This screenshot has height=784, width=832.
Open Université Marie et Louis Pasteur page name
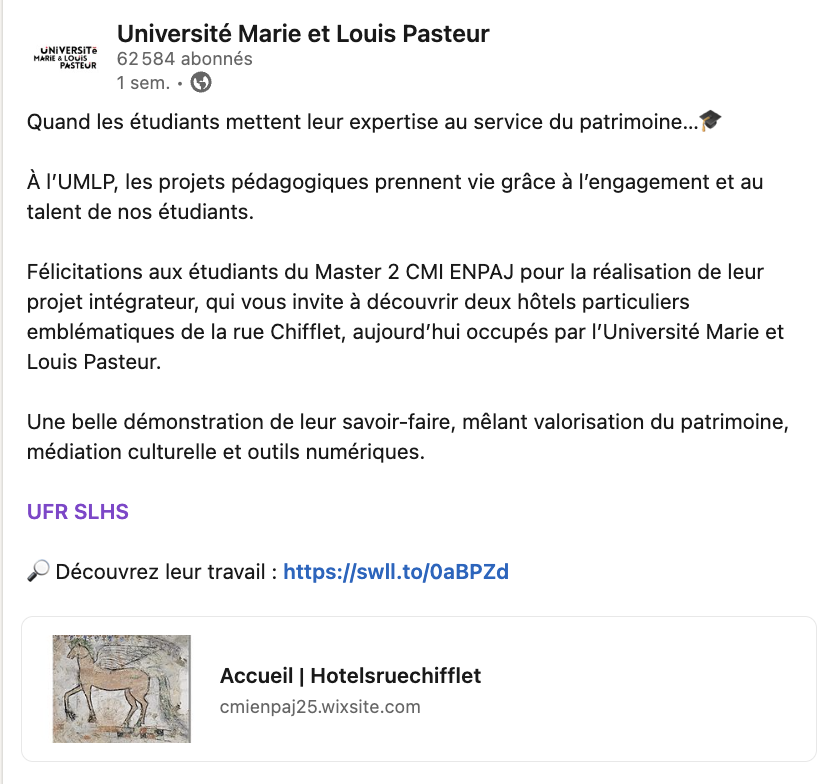click(303, 33)
